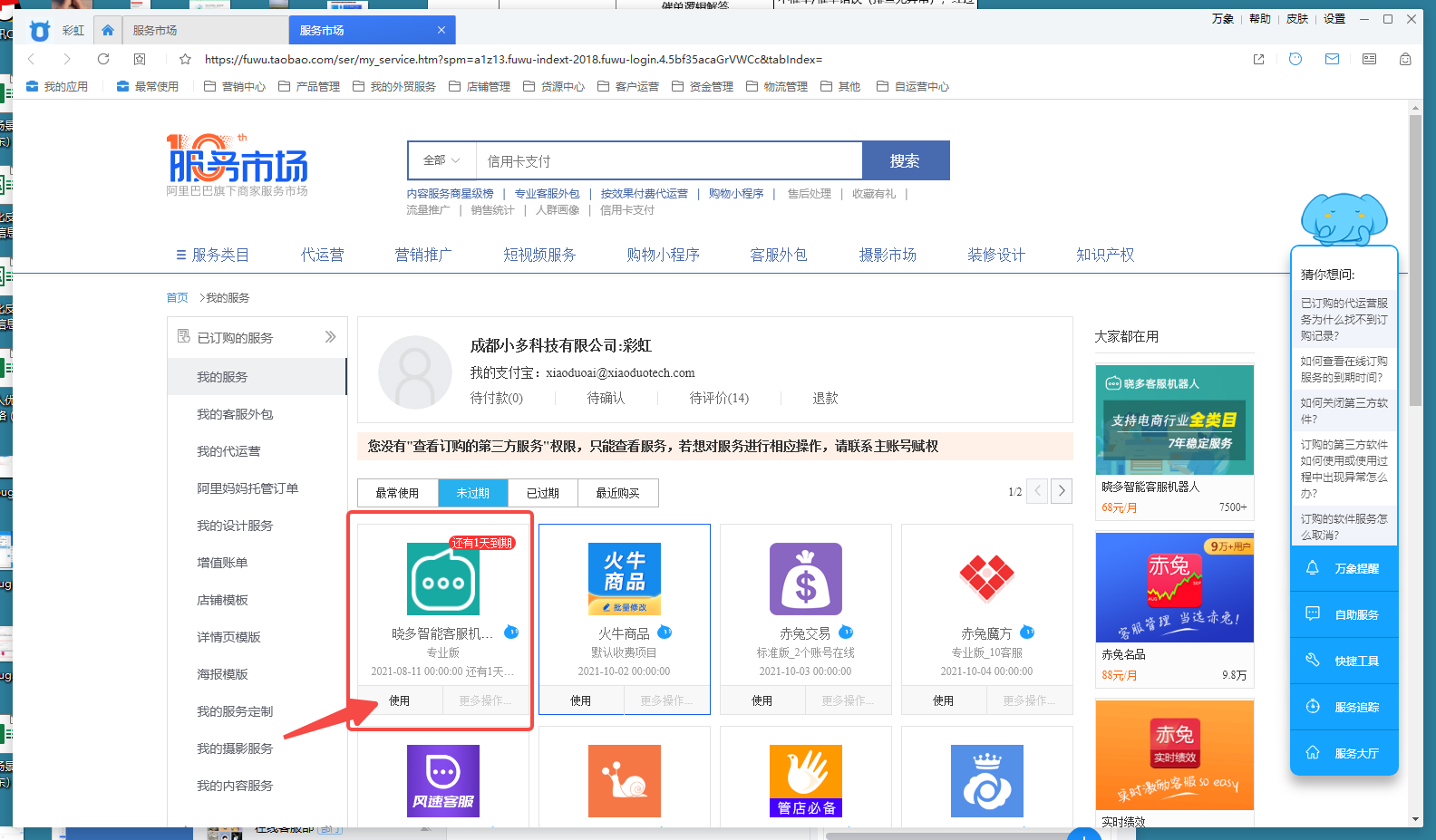Open the 营销中心 bookmark folder
Viewport: 1436px width, 840px height.
[235, 87]
